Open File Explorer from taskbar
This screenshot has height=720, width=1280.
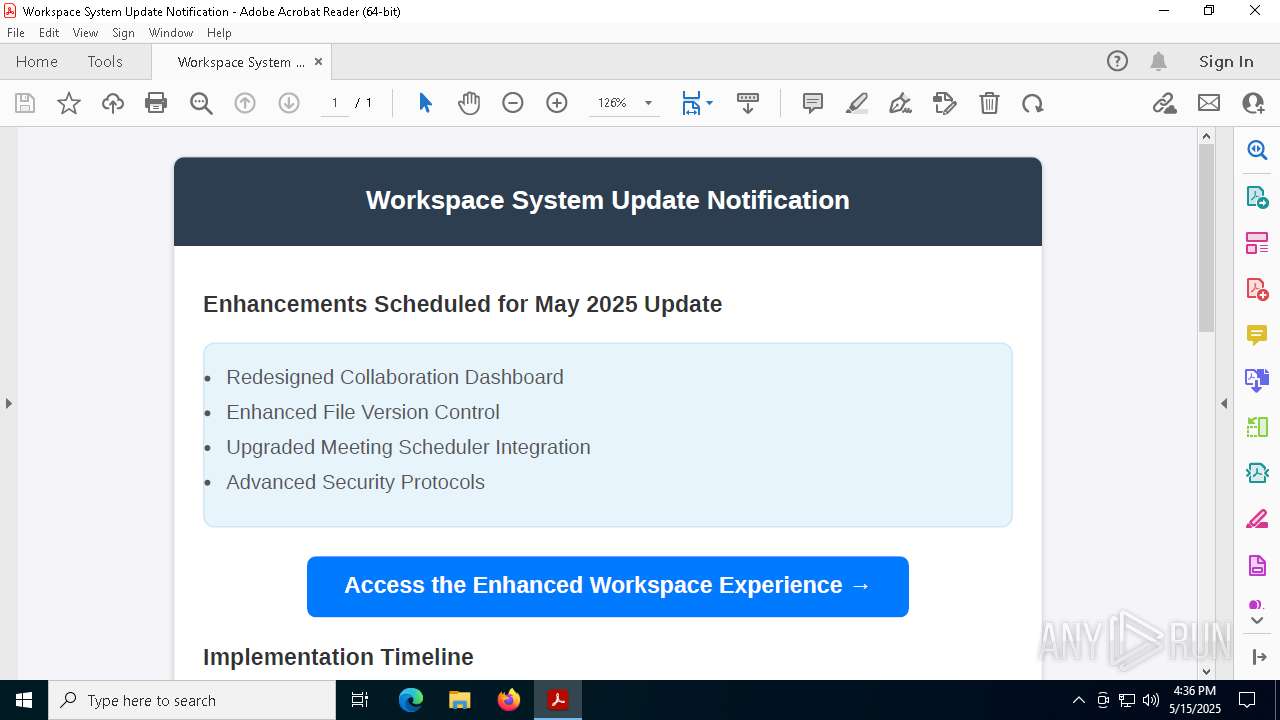point(460,700)
